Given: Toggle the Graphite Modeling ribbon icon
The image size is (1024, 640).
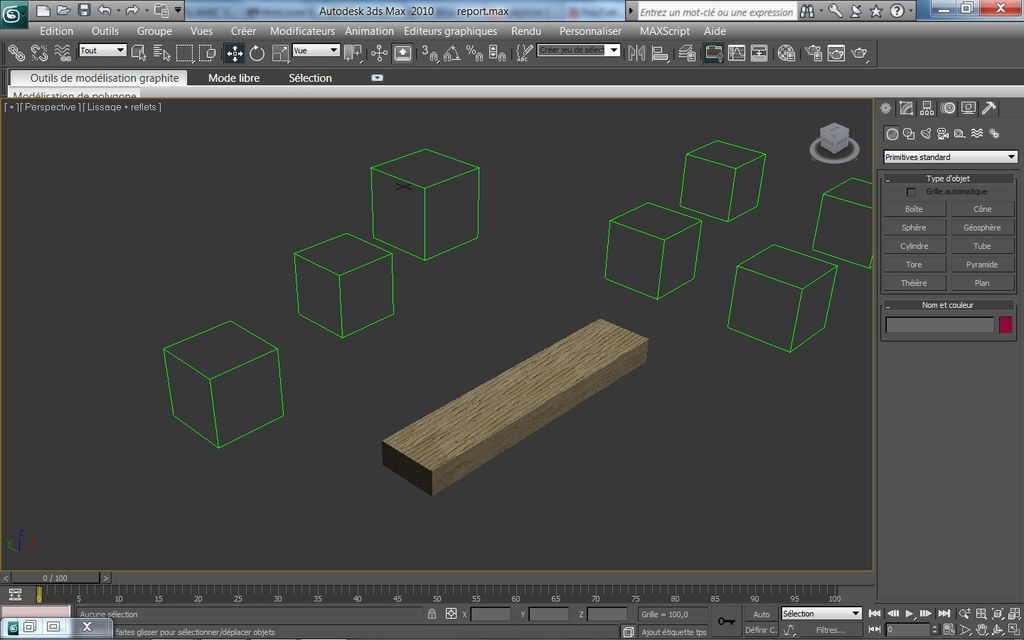Looking at the screenshot, I should [713, 53].
